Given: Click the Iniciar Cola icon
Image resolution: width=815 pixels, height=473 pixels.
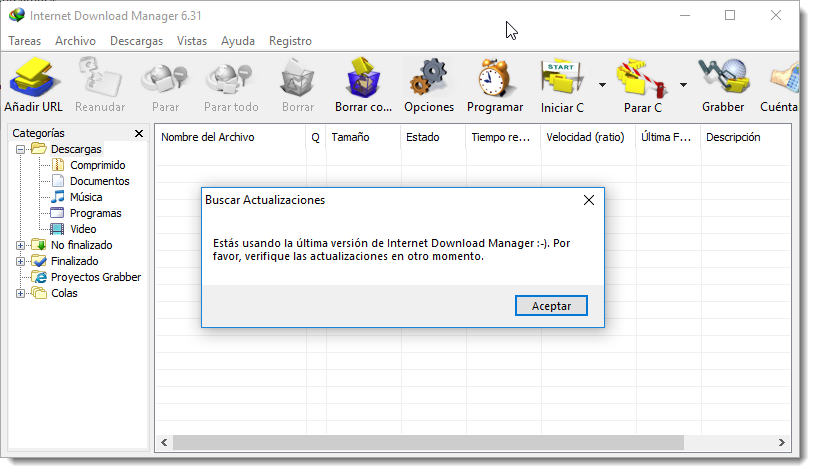Looking at the screenshot, I should click(562, 78).
